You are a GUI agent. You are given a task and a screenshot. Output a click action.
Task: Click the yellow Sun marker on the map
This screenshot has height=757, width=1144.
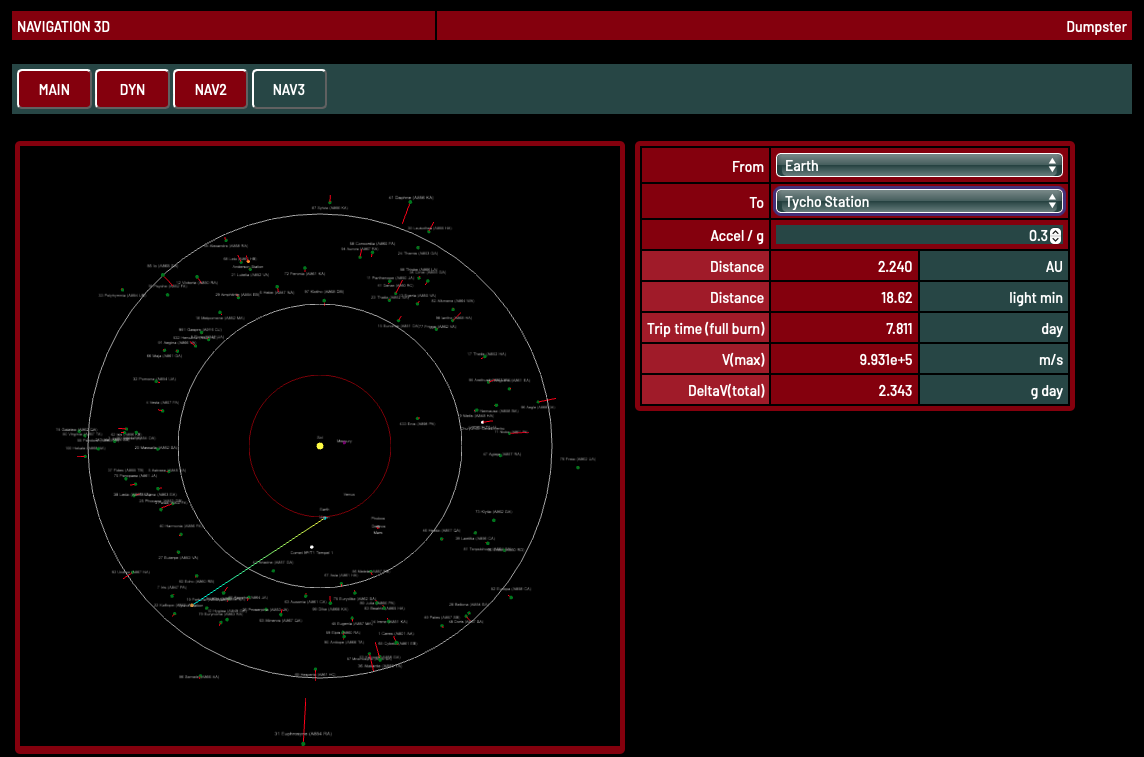[x=320, y=445]
